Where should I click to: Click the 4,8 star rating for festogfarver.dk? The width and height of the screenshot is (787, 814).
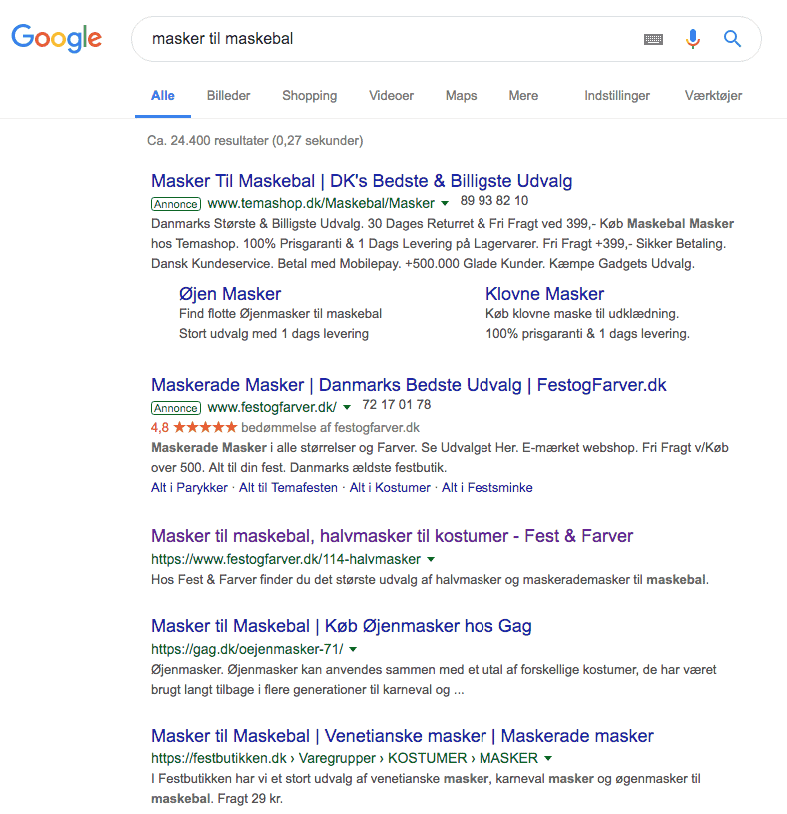click(x=194, y=427)
